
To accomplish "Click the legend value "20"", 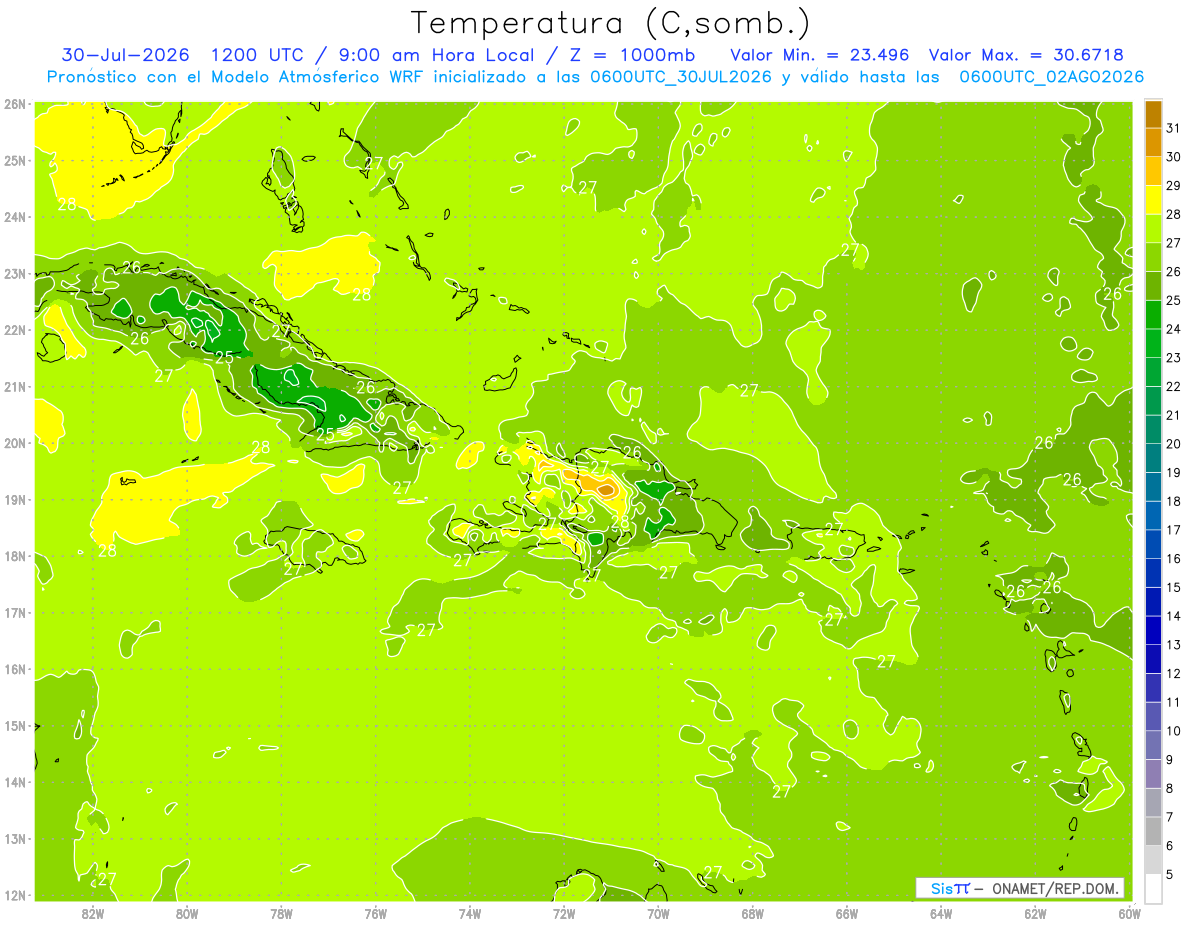I will pyautogui.click(x=1174, y=444).
